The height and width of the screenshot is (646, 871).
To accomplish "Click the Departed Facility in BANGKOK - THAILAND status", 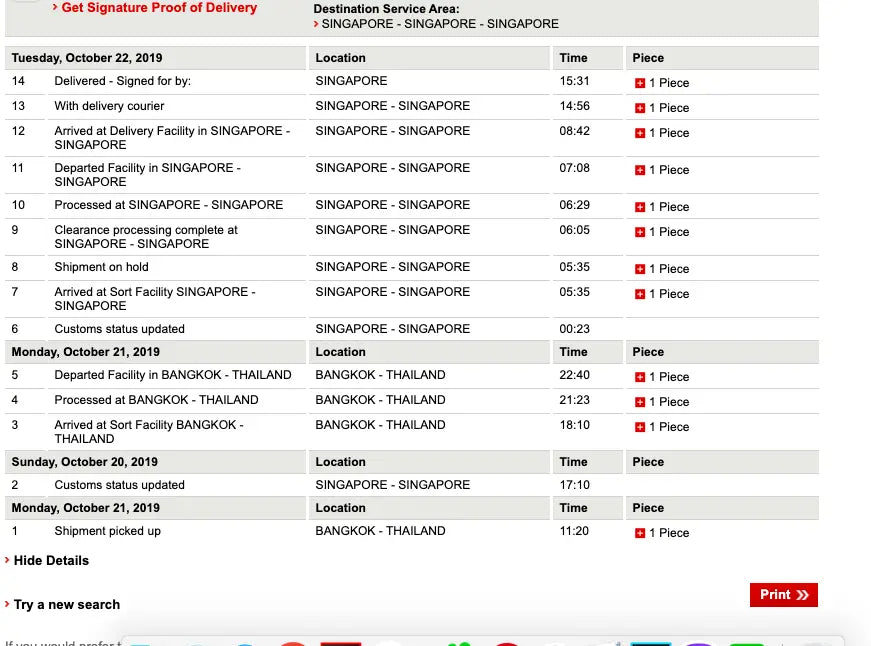I will (x=173, y=375).
